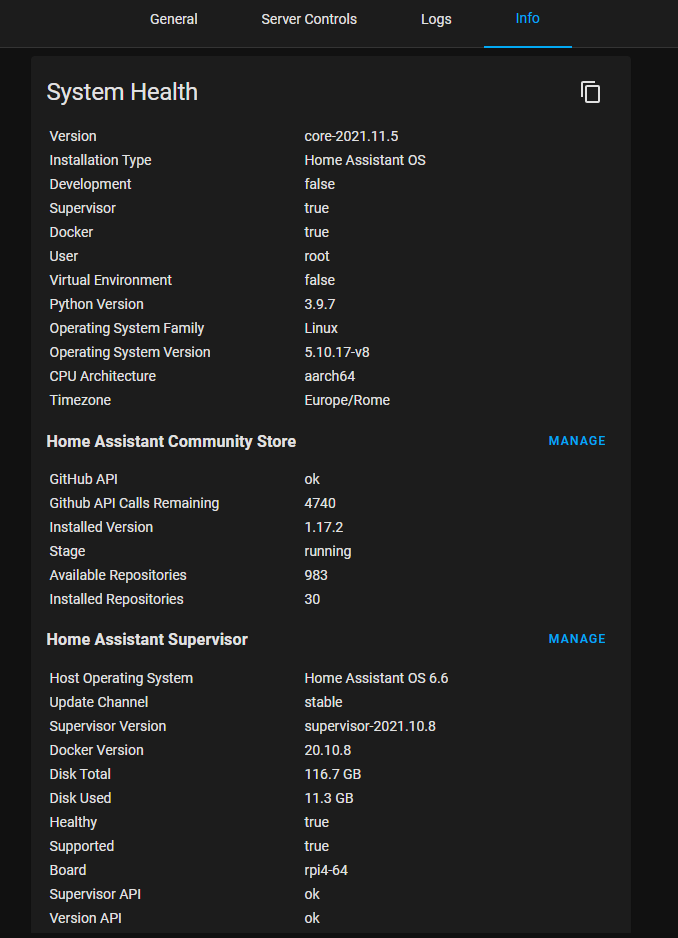
Task: Open the Info tab
Action: point(527,18)
